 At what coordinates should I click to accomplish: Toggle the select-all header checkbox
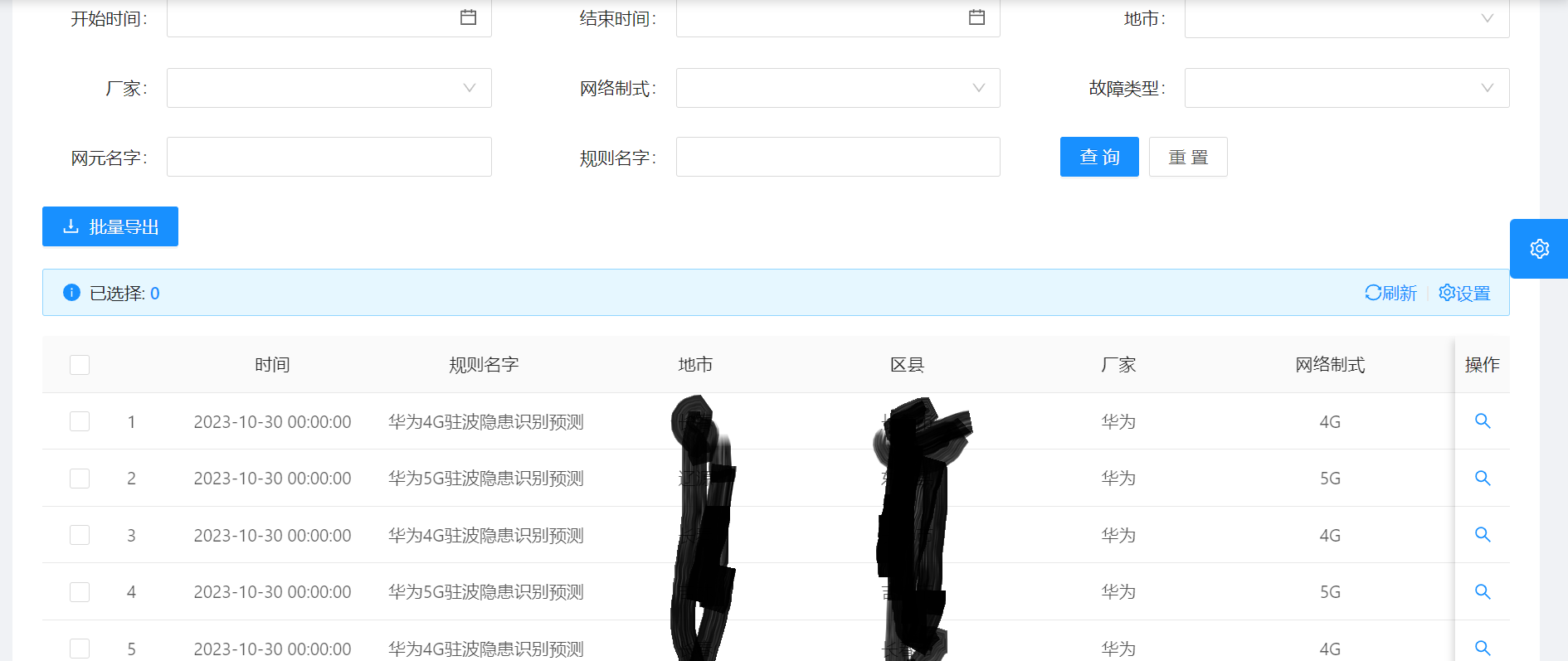tap(80, 365)
